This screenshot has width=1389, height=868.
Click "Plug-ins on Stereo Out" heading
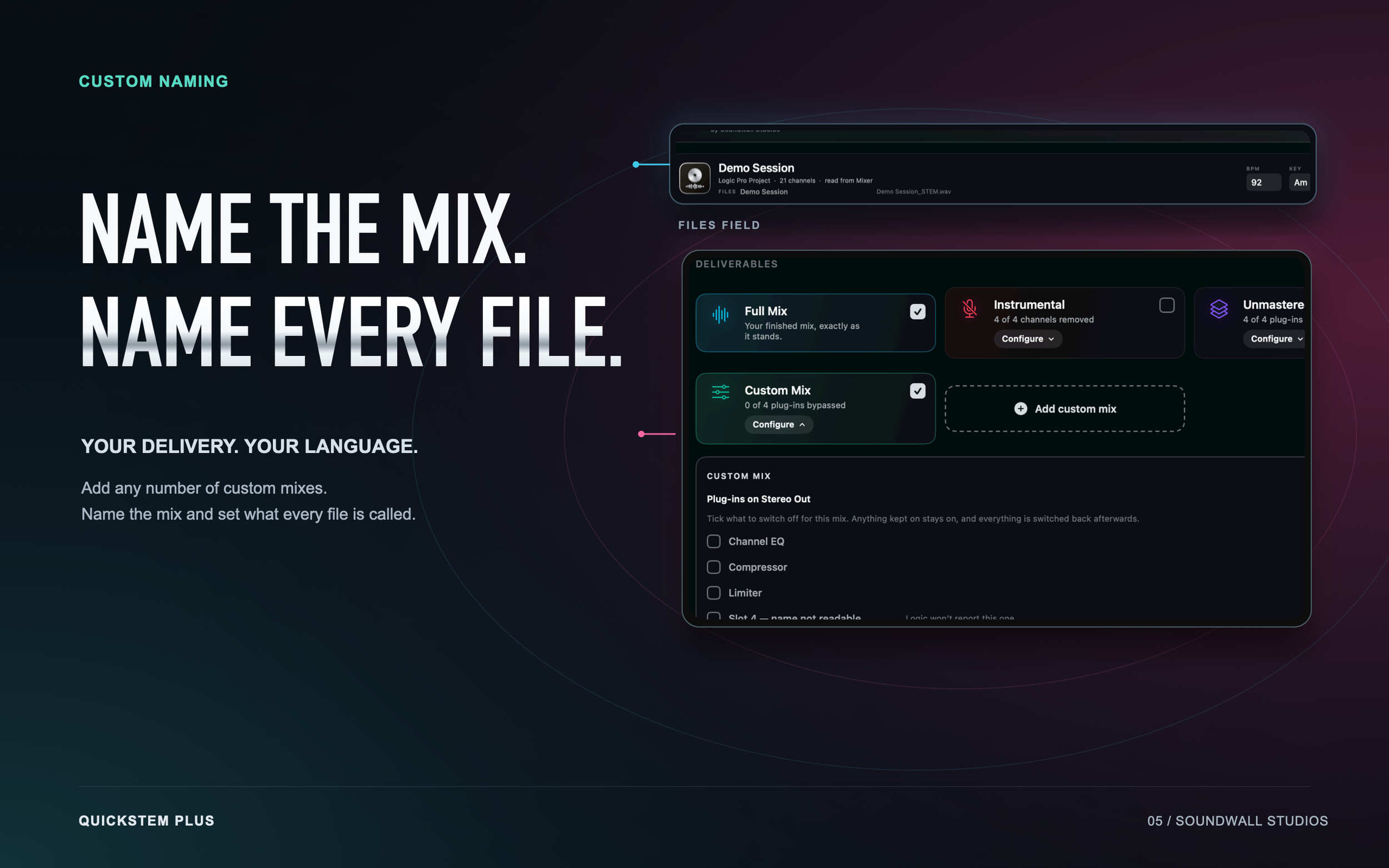click(758, 499)
